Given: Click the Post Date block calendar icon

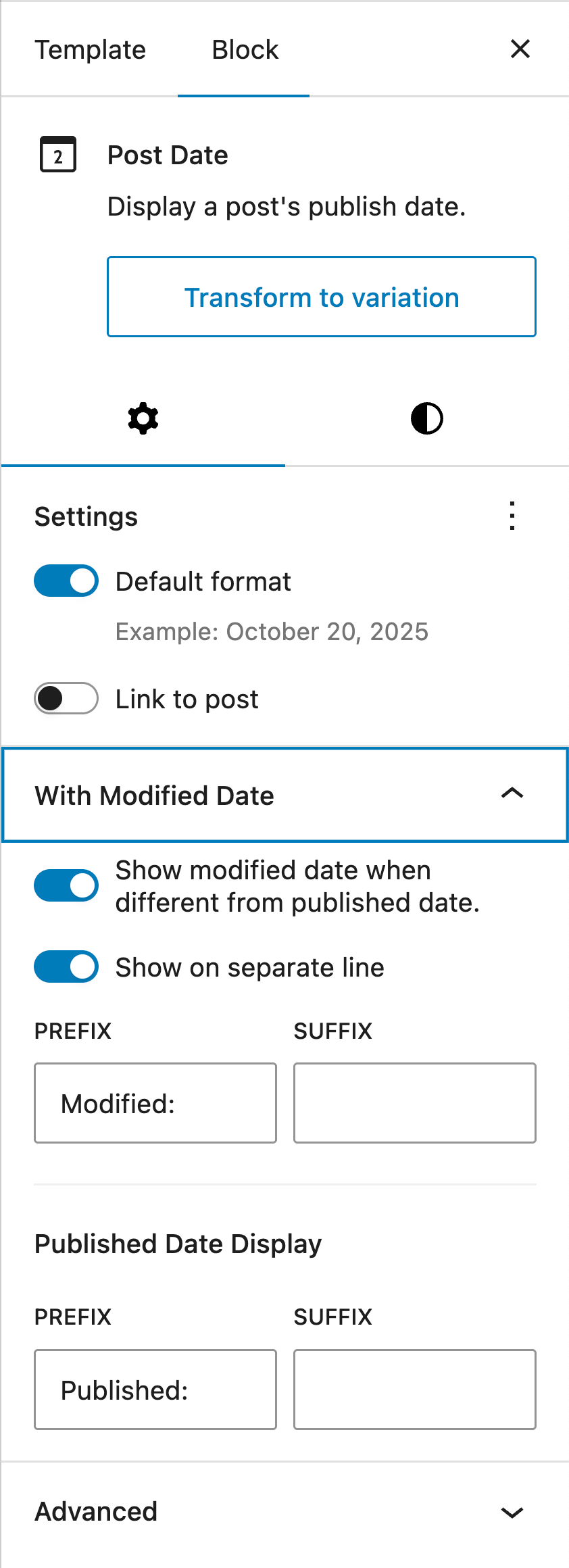Looking at the screenshot, I should click(x=58, y=155).
